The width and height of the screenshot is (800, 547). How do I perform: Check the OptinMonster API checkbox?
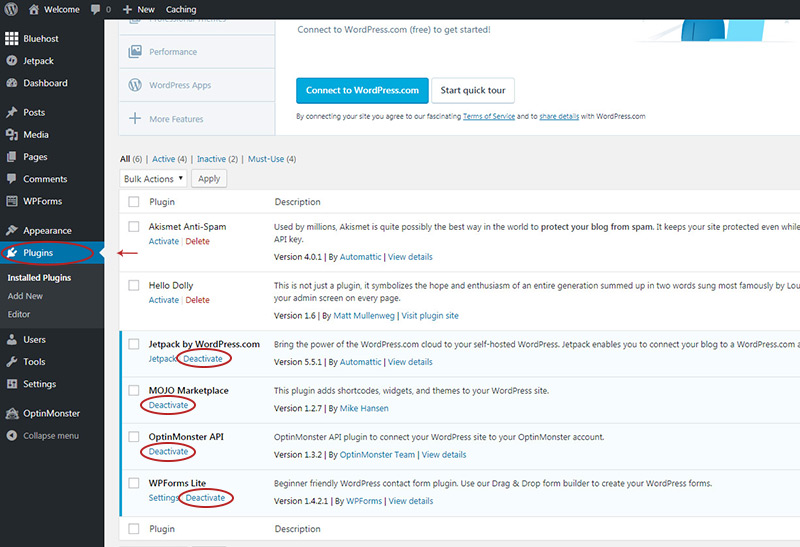coord(134,436)
